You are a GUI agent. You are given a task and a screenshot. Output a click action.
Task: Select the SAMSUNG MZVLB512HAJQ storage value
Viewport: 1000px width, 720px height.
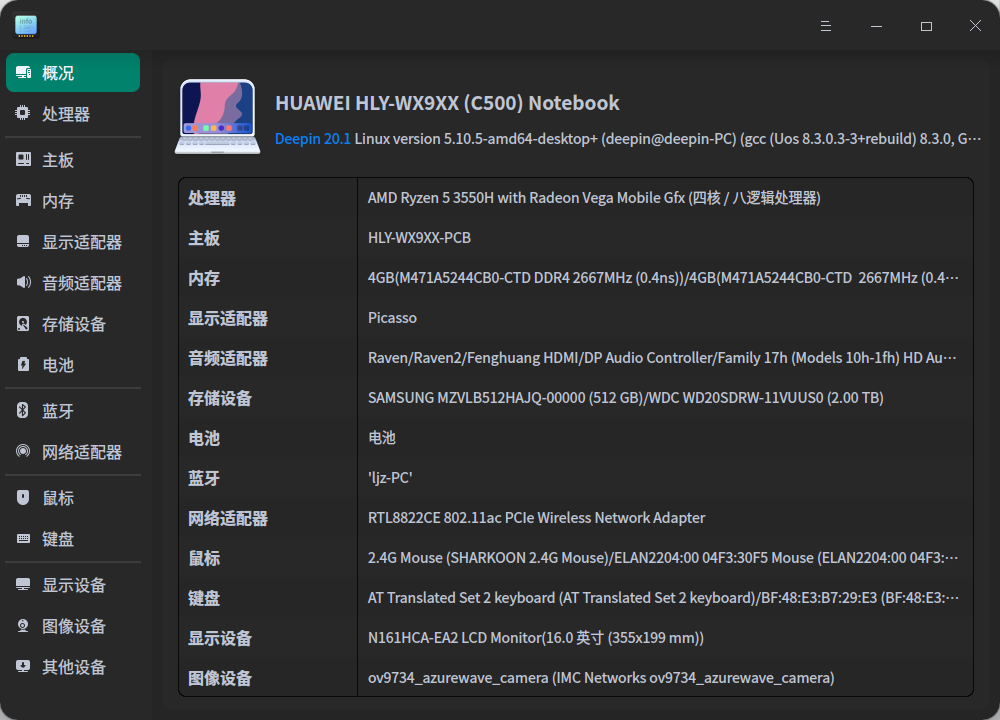tap(626, 398)
